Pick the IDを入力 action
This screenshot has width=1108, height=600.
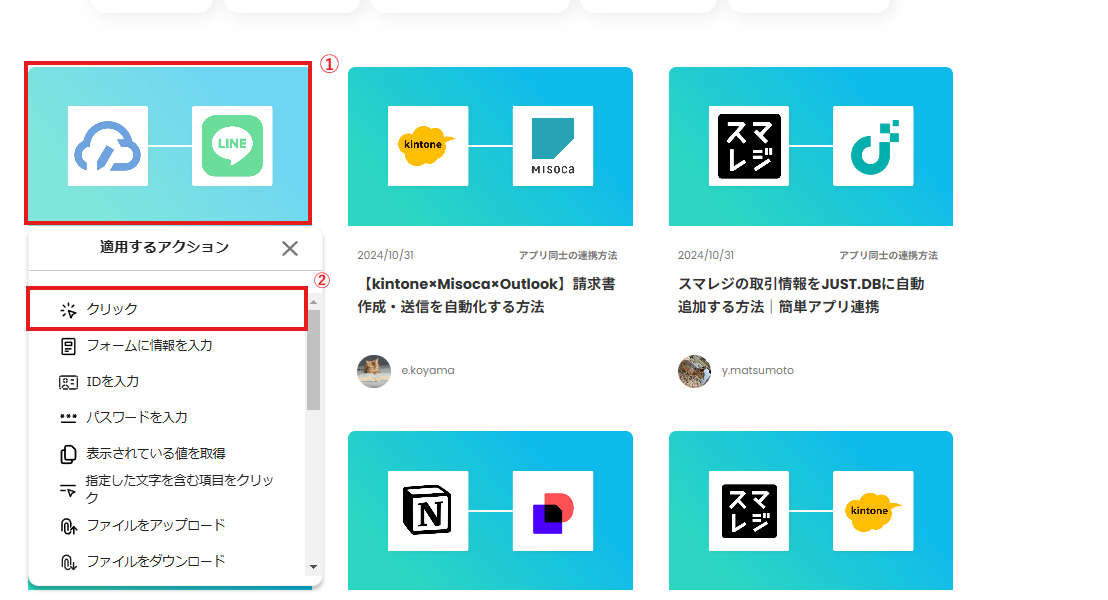click(167, 382)
